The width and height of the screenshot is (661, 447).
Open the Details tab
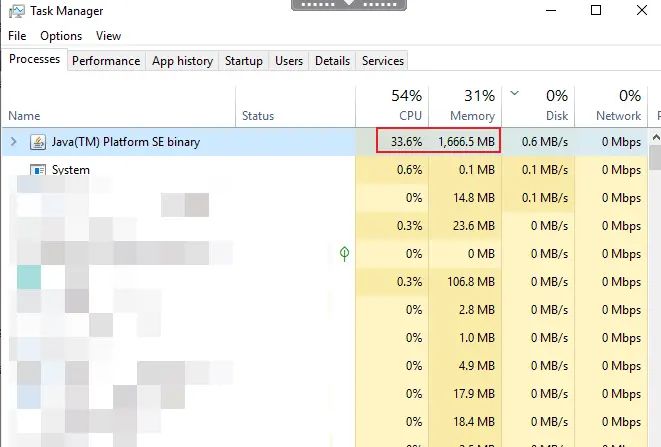[x=332, y=61]
